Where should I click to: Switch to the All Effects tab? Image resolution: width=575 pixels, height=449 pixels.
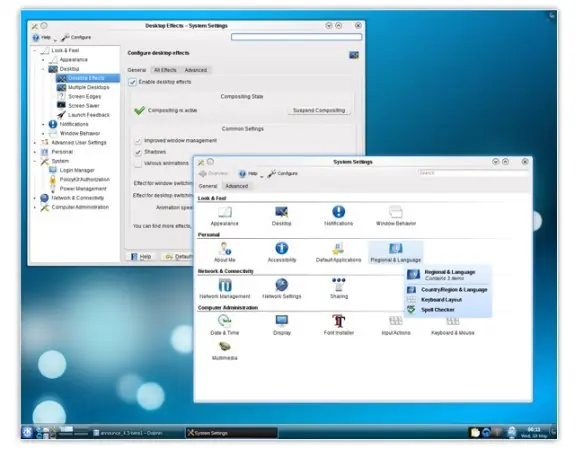165,70
